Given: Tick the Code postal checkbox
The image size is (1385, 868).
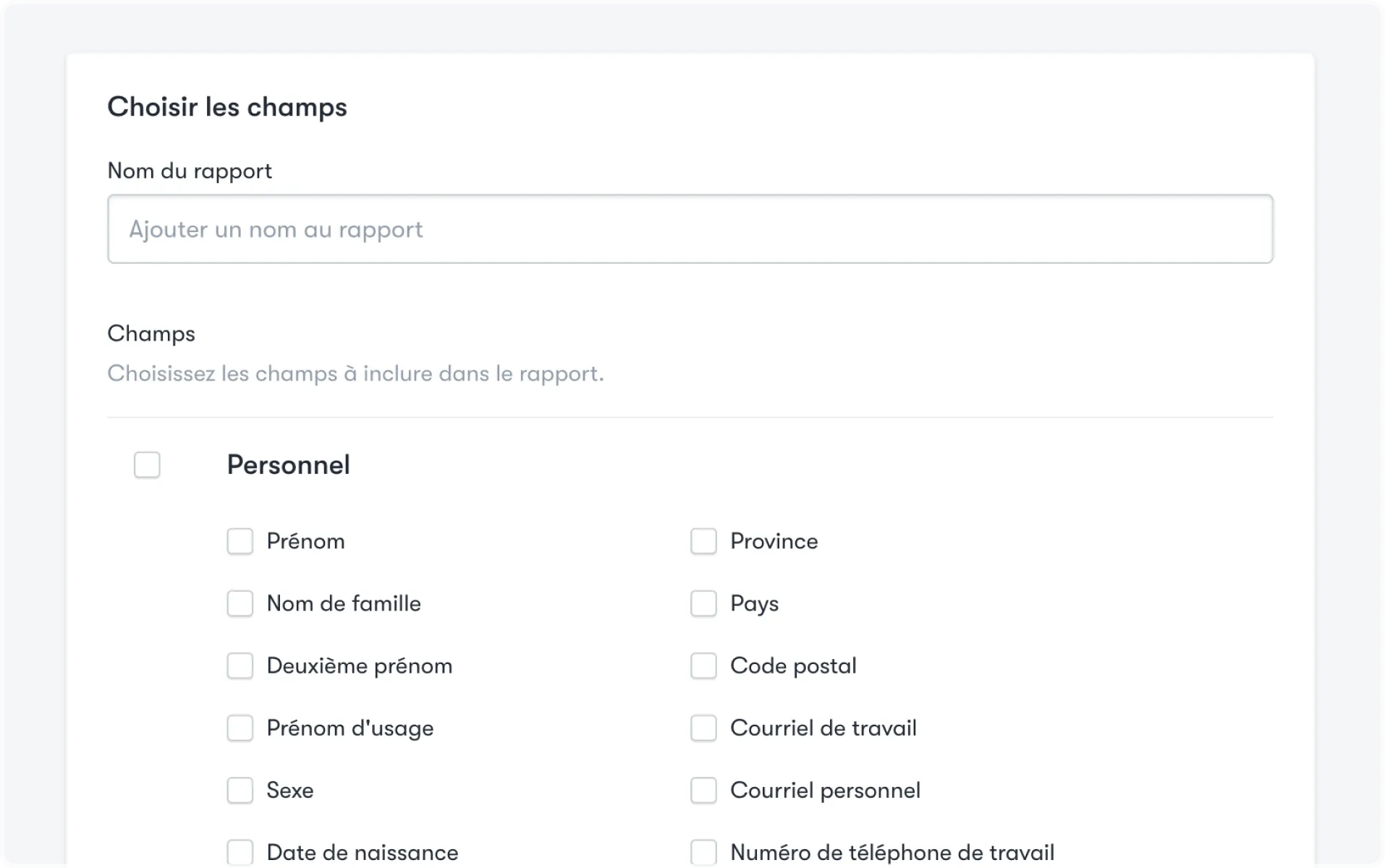Looking at the screenshot, I should click(703, 665).
